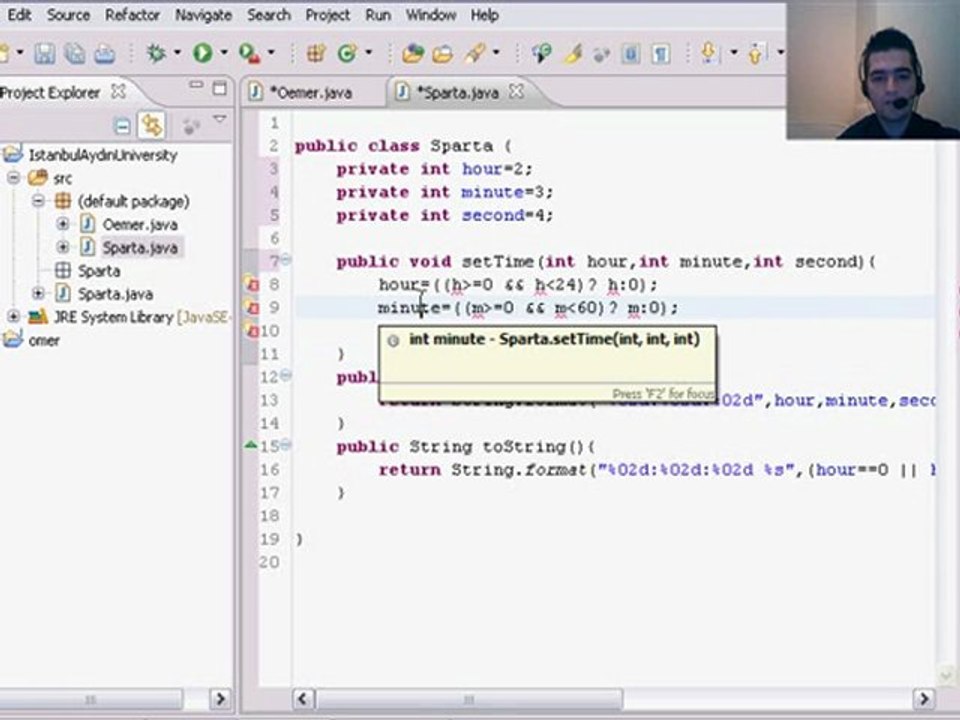Click horizontal scrollbar thumb in editor

coord(468,699)
